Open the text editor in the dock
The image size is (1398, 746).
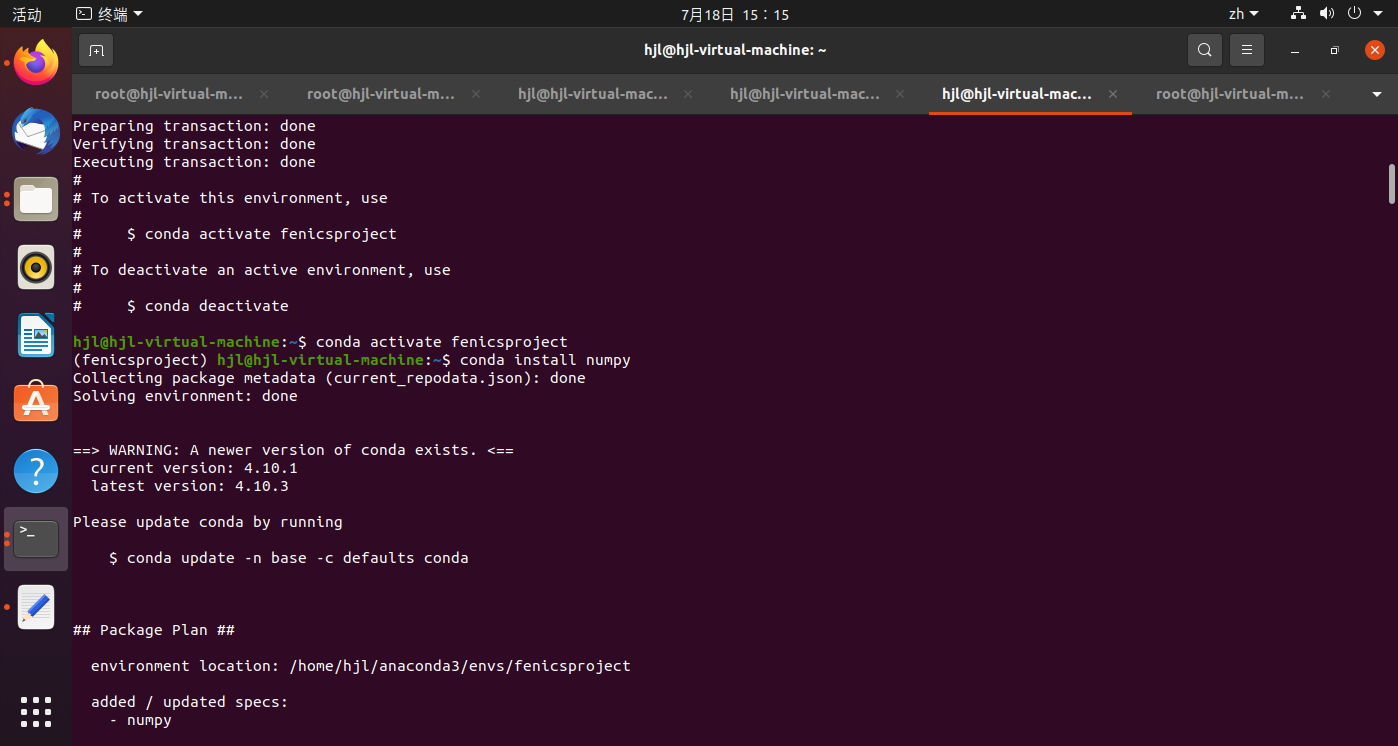pos(35,606)
